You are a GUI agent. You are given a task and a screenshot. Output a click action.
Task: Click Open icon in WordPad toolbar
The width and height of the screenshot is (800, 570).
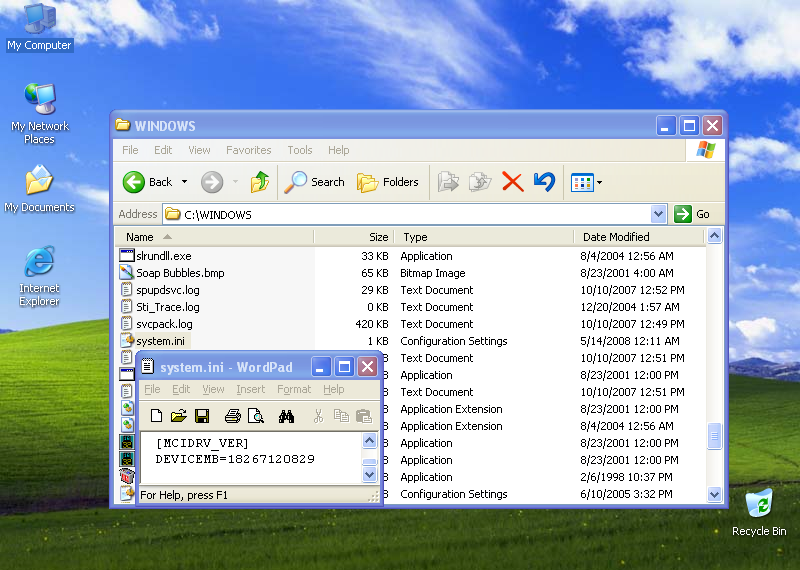click(x=179, y=416)
